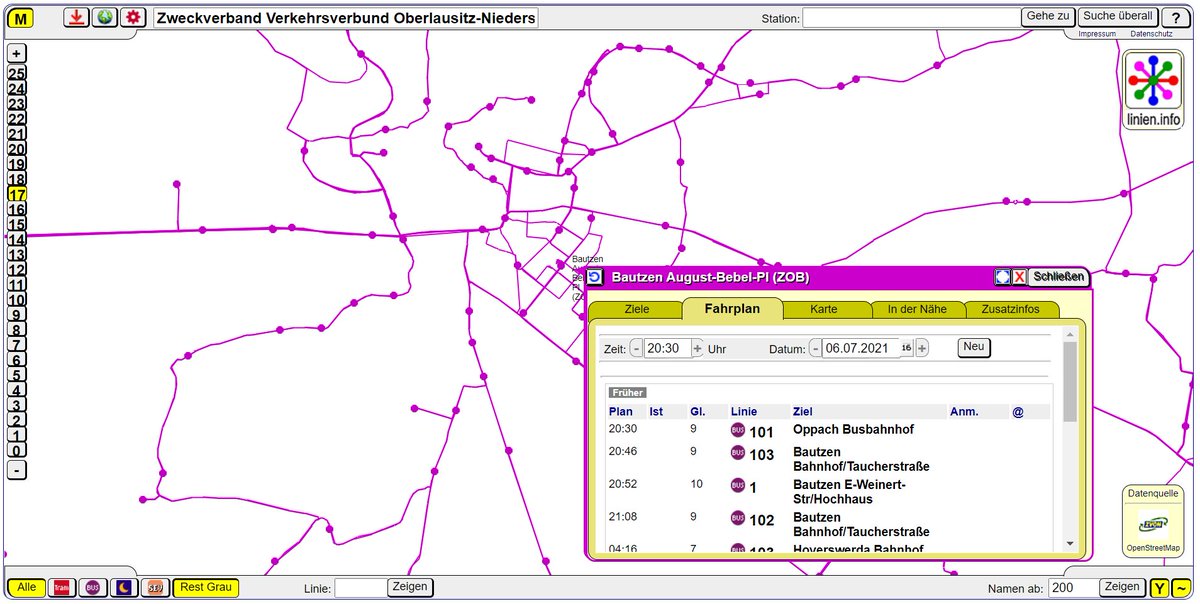Click the Früher button
Image resolution: width=1200 pixels, height=604 pixels.
627,393
